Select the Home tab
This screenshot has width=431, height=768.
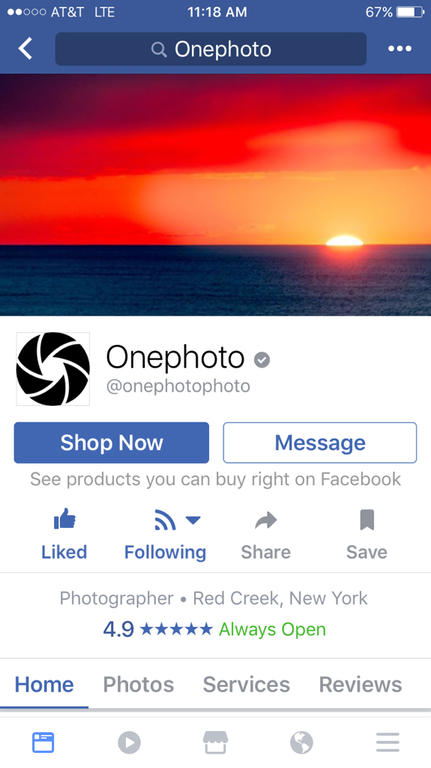coord(44,684)
